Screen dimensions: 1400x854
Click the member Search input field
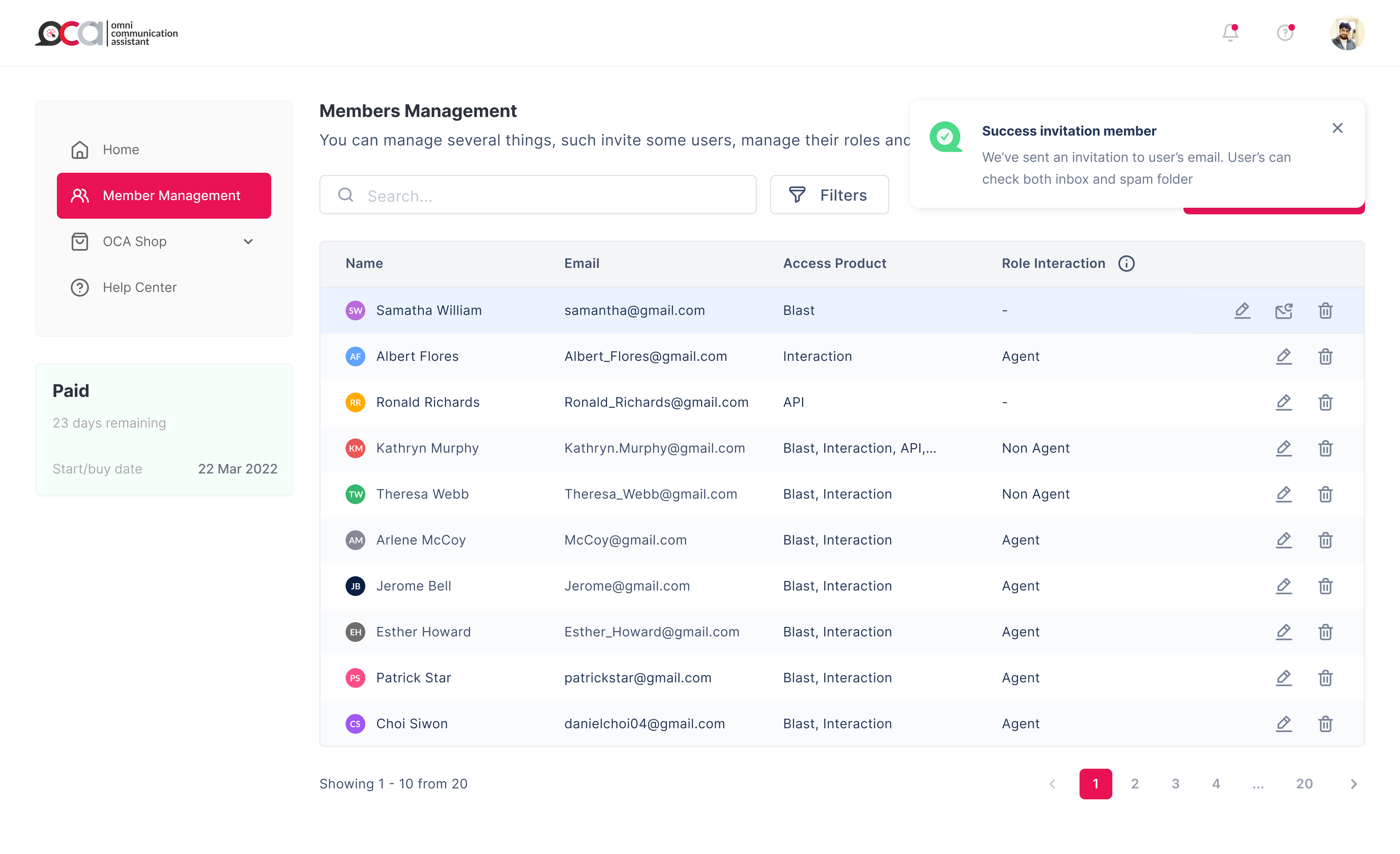point(538,195)
